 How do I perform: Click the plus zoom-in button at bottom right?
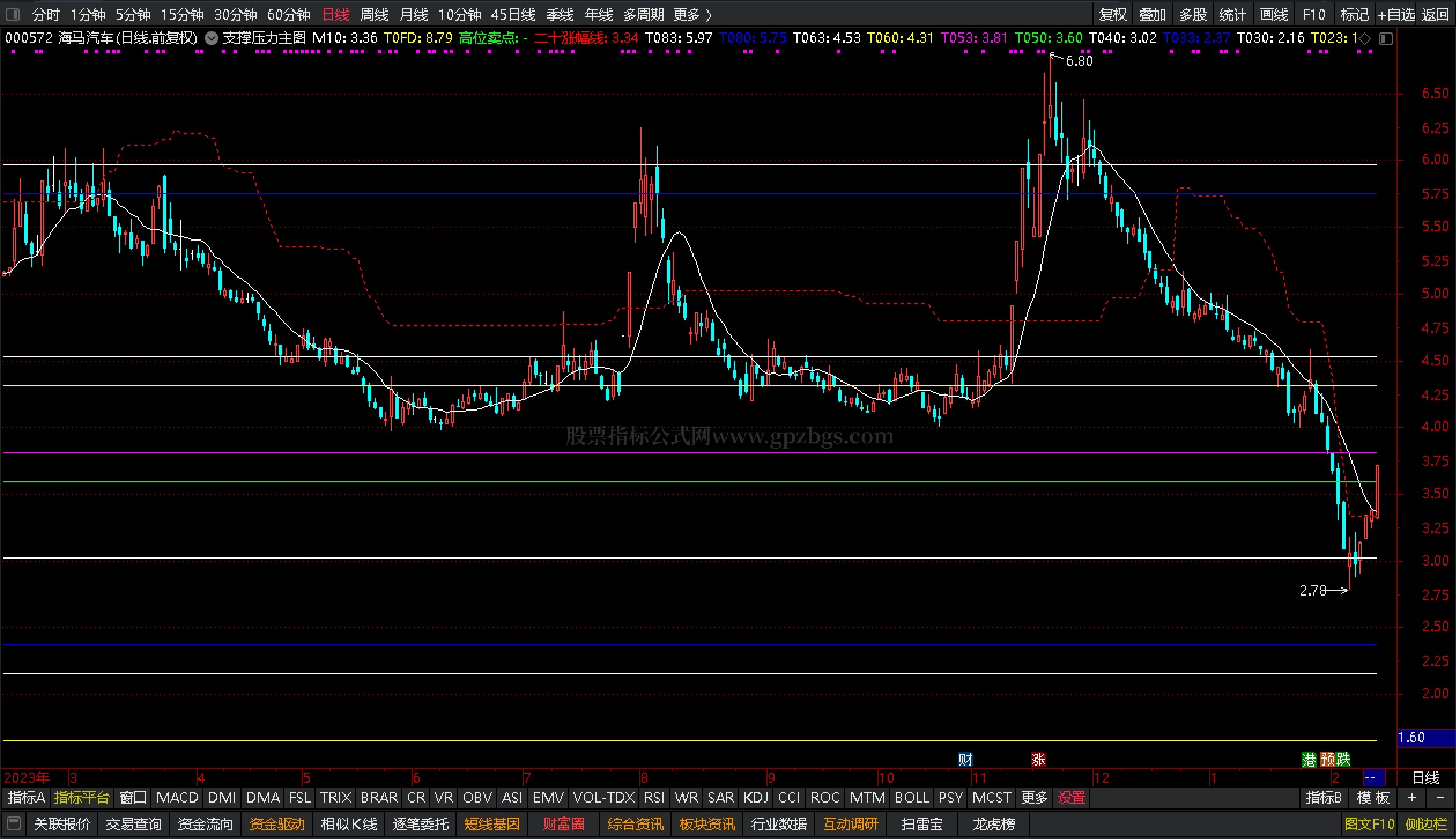tap(1412, 798)
